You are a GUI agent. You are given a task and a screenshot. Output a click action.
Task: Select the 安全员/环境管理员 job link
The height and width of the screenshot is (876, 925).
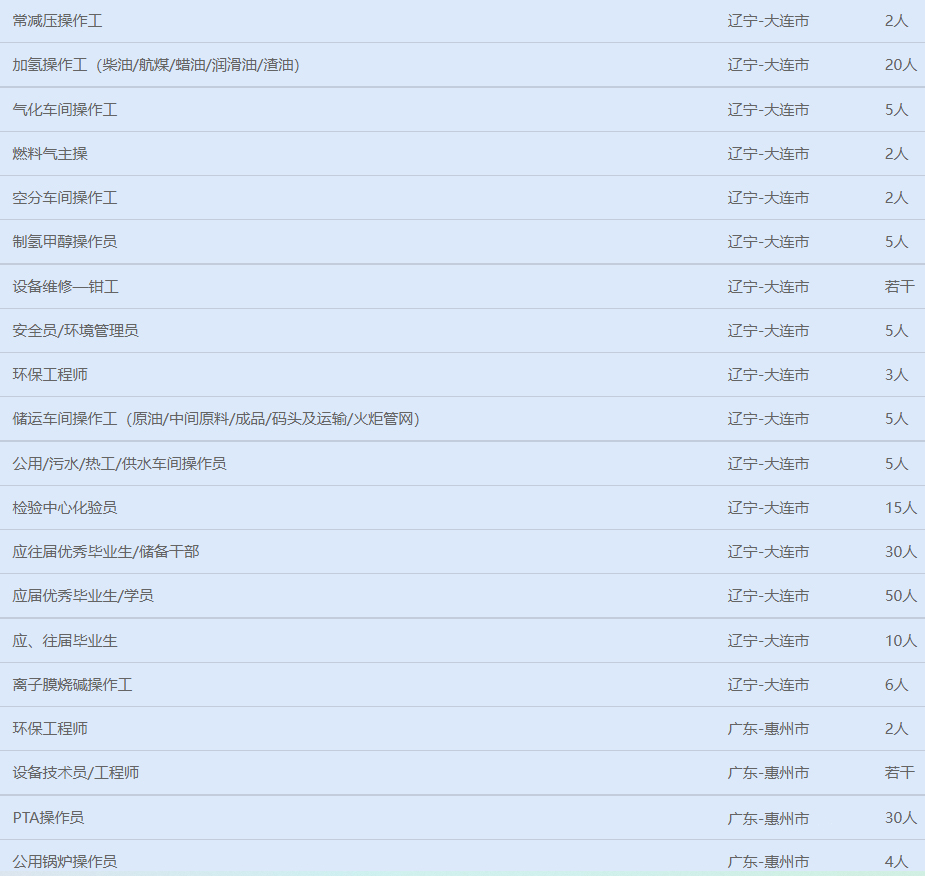76,331
